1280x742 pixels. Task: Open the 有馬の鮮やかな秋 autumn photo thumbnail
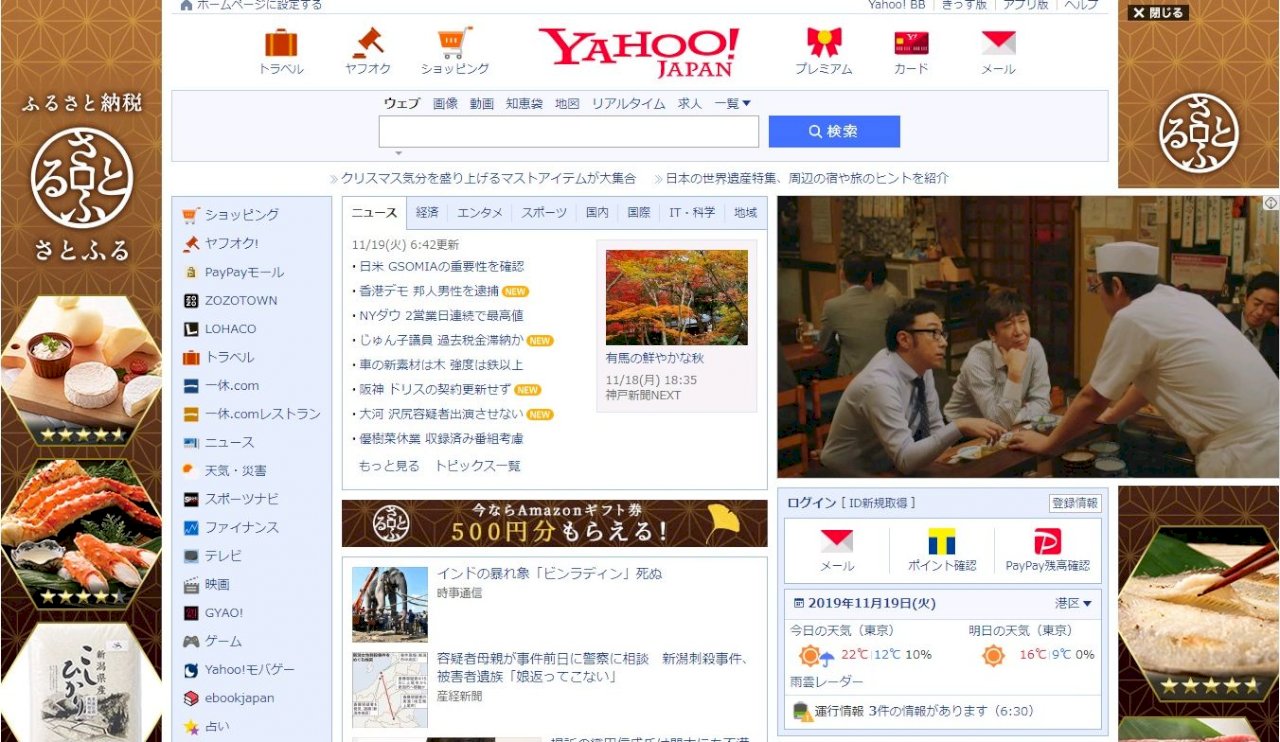(x=676, y=297)
